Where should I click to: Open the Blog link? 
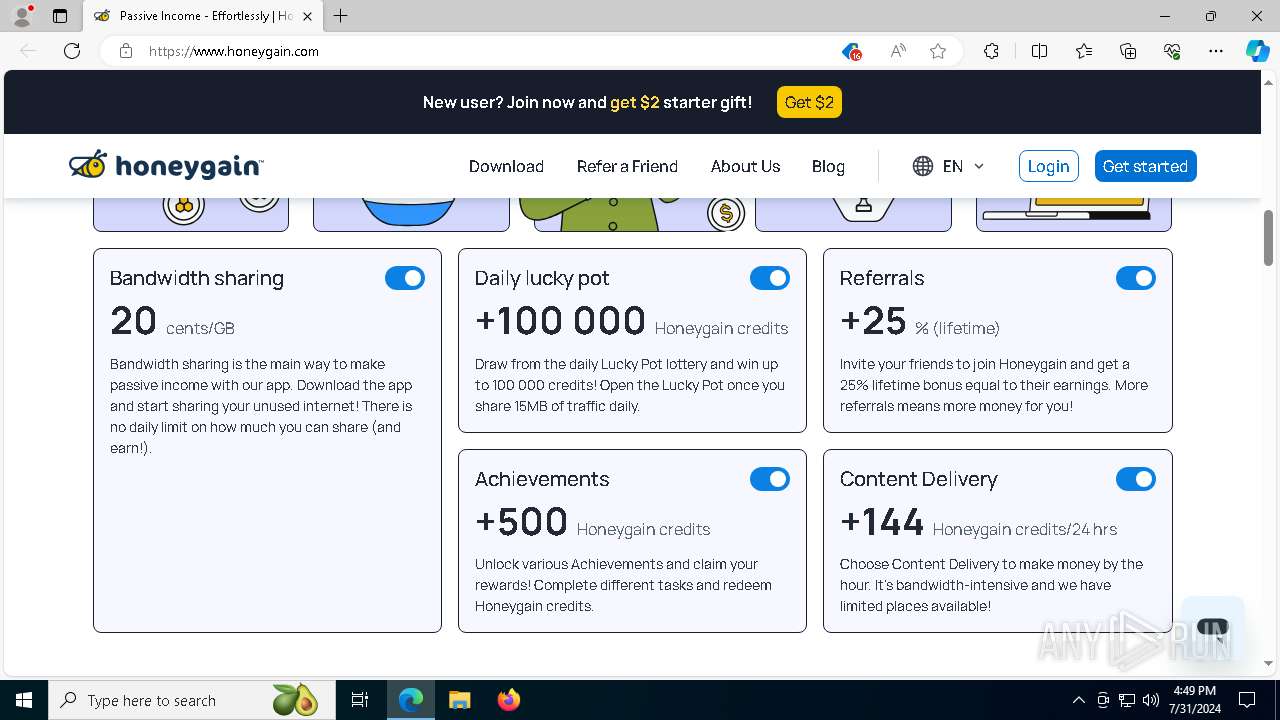[828, 166]
